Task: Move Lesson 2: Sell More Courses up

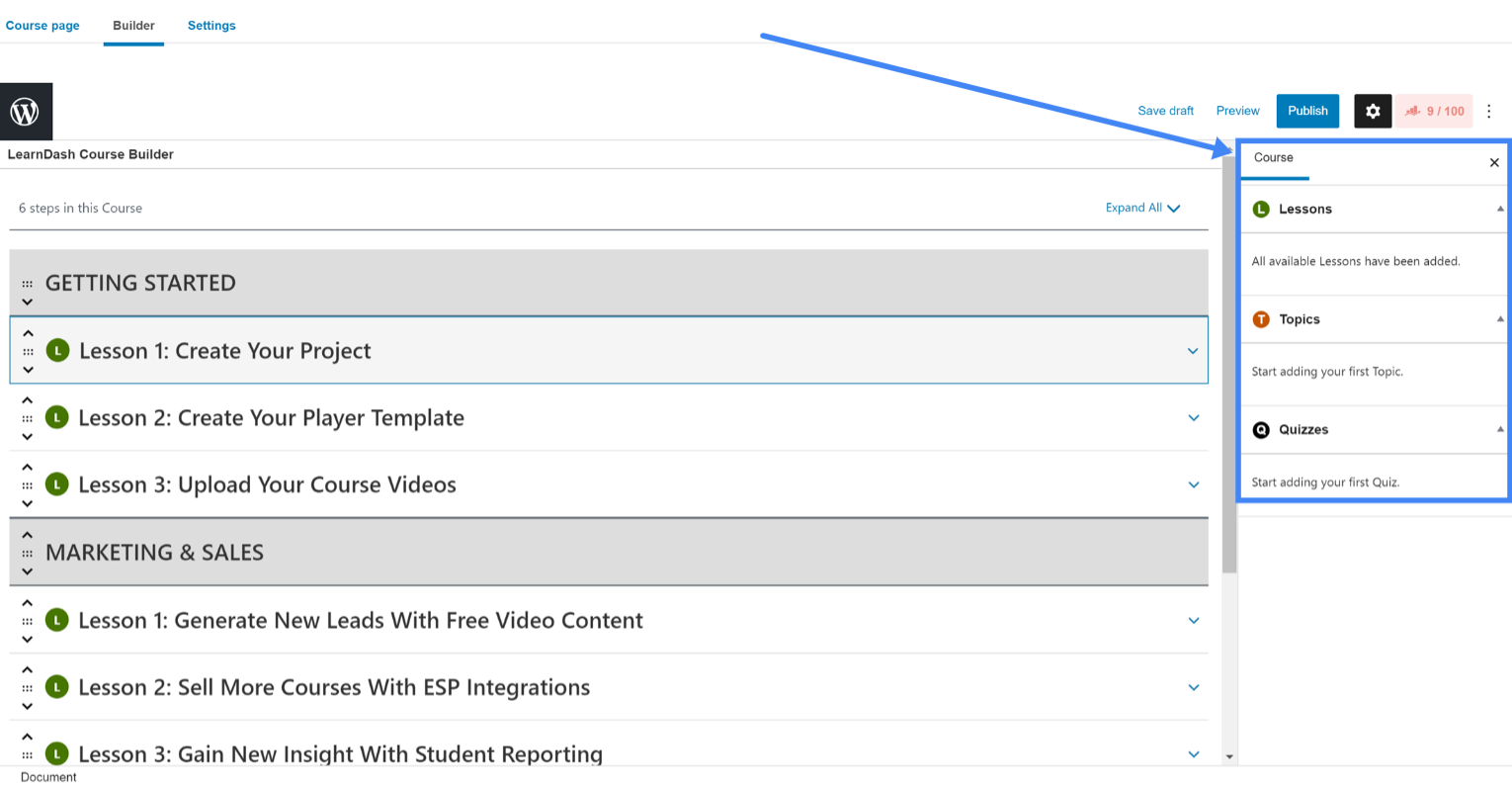Action: pos(28,670)
